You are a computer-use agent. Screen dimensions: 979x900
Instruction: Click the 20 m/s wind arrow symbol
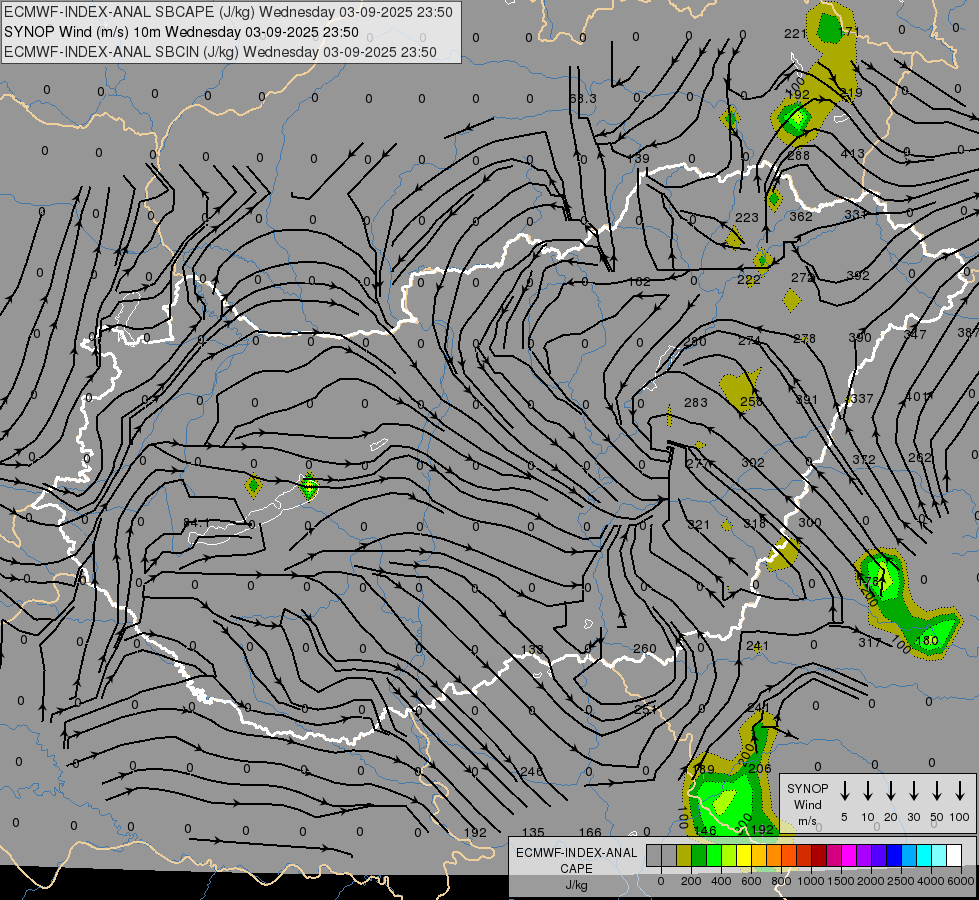pyautogui.click(x=890, y=790)
